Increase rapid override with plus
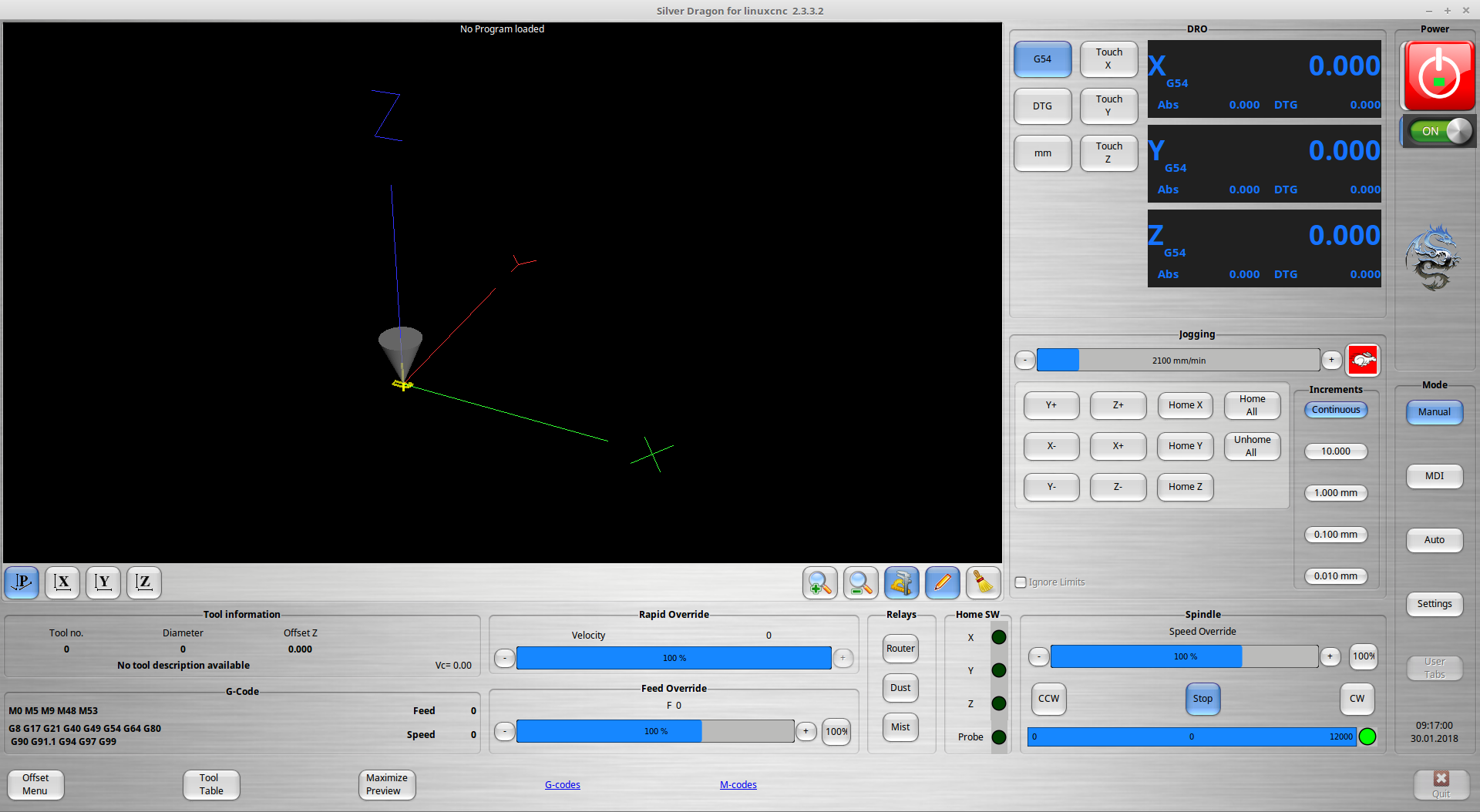This screenshot has height=812, width=1480. (x=843, y=658)
